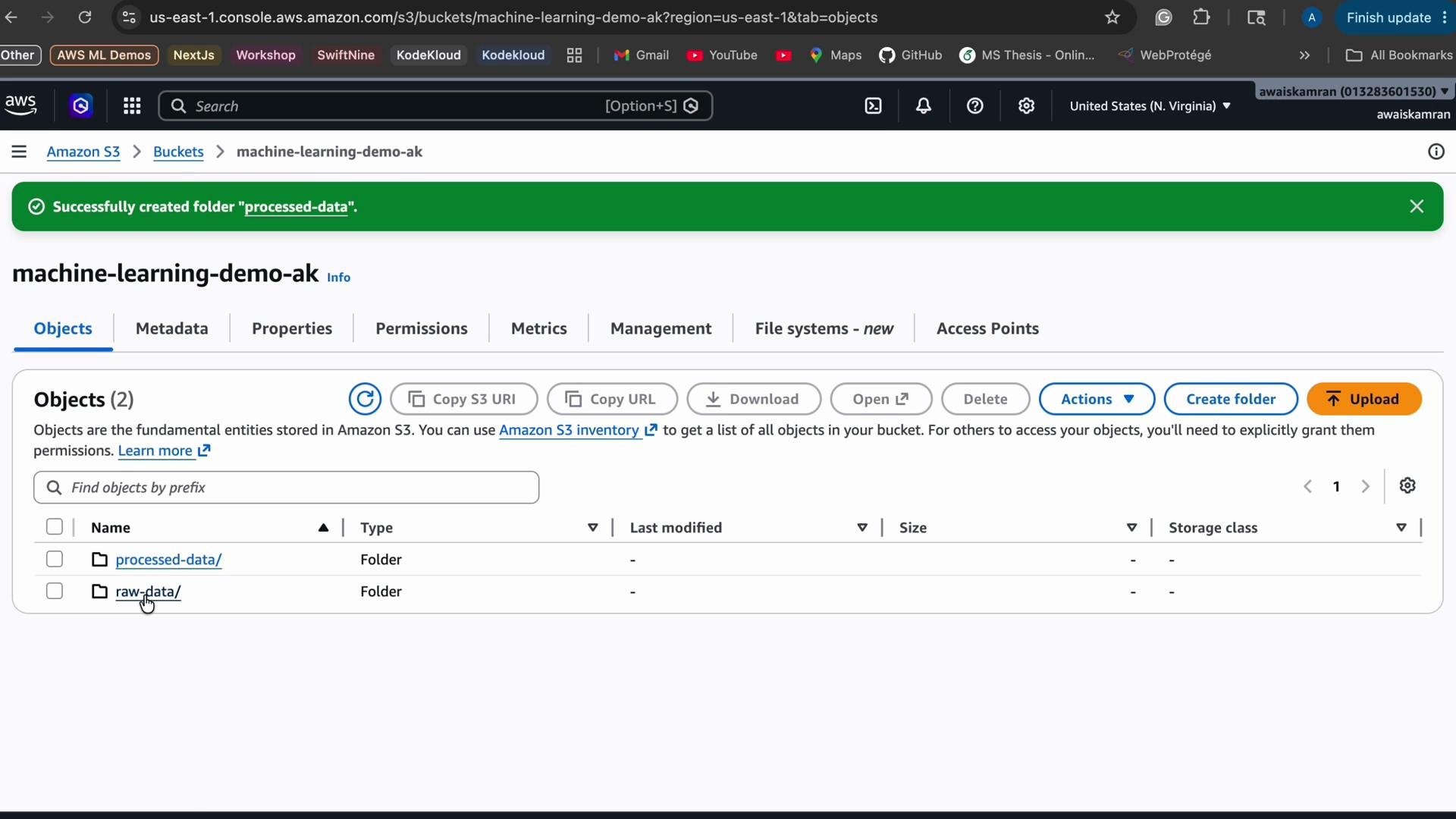Click the purple hexagon icon beside AWS logo
Viewport: 1456px width, 819px height.
(81, 106)
